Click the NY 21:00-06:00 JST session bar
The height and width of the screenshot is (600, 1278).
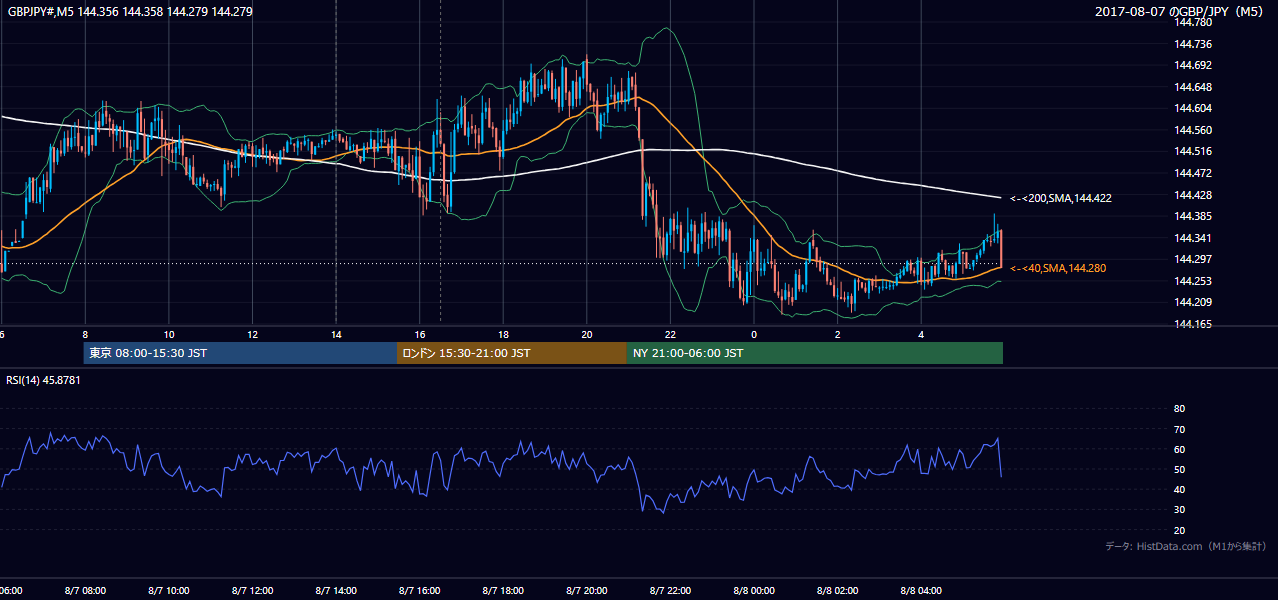coord(815,353)
